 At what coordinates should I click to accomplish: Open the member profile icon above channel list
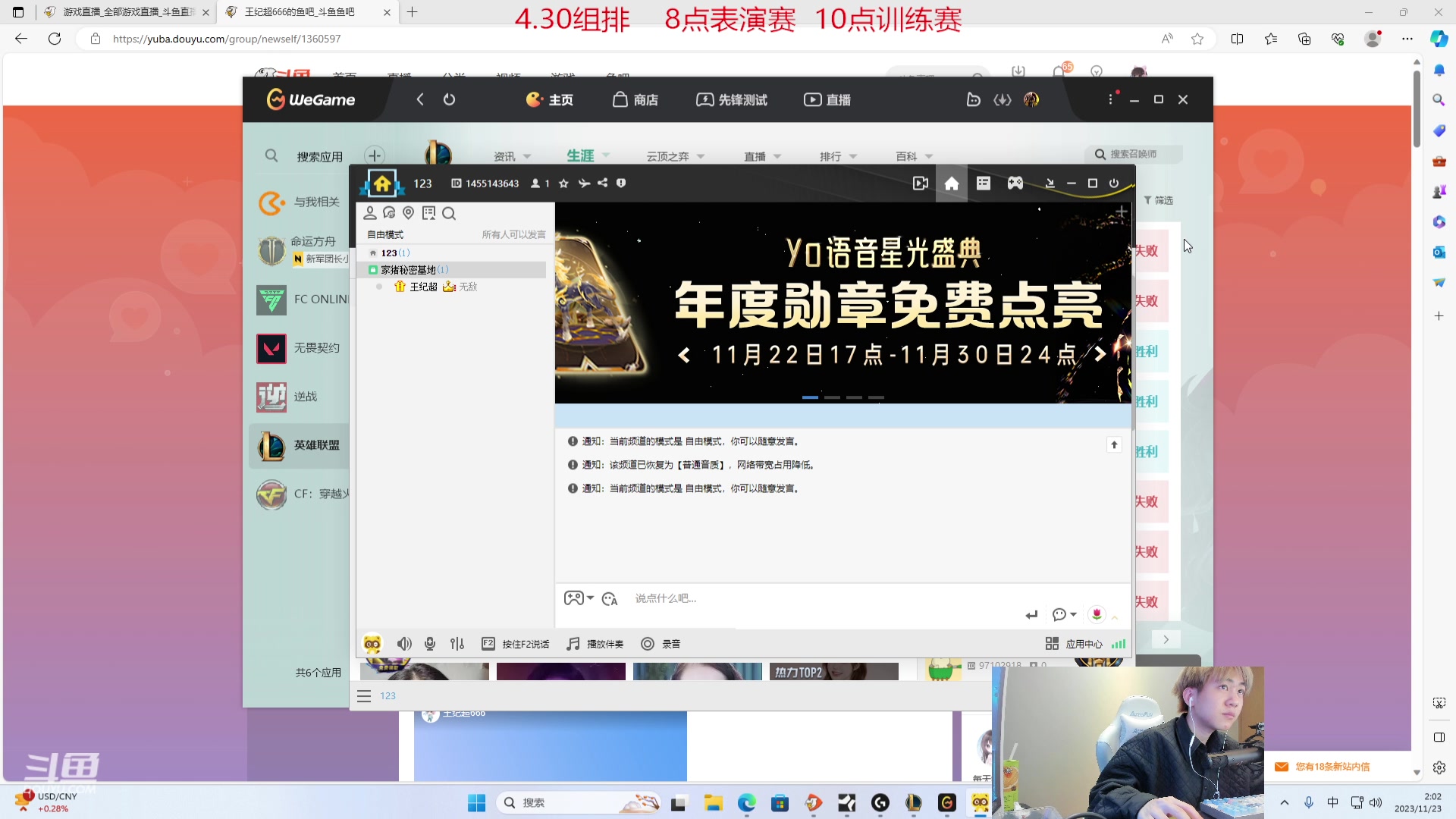(370, 213)
